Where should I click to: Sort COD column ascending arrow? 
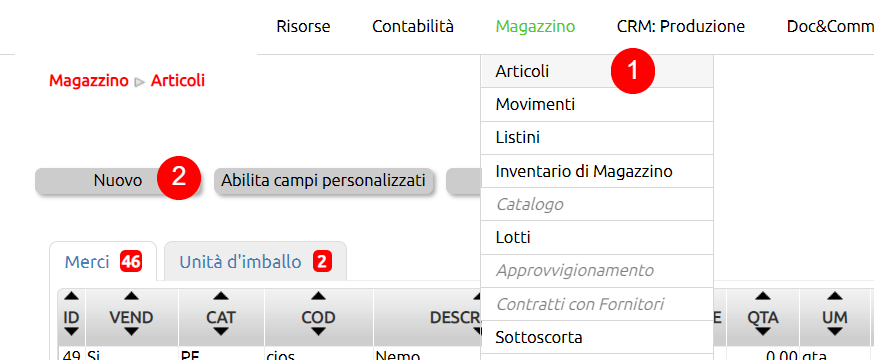click(318, 296)
